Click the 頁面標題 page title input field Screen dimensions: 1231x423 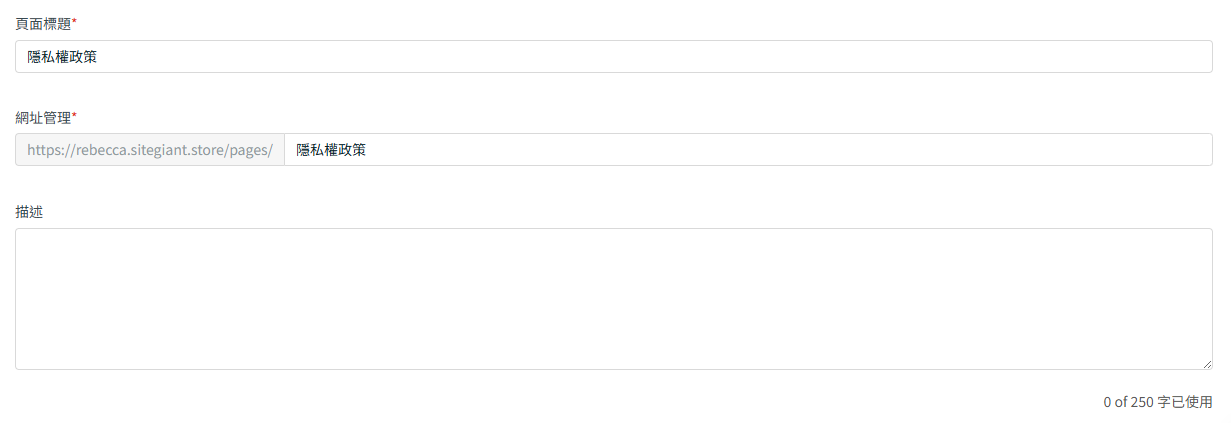click(x=614, y=57)
